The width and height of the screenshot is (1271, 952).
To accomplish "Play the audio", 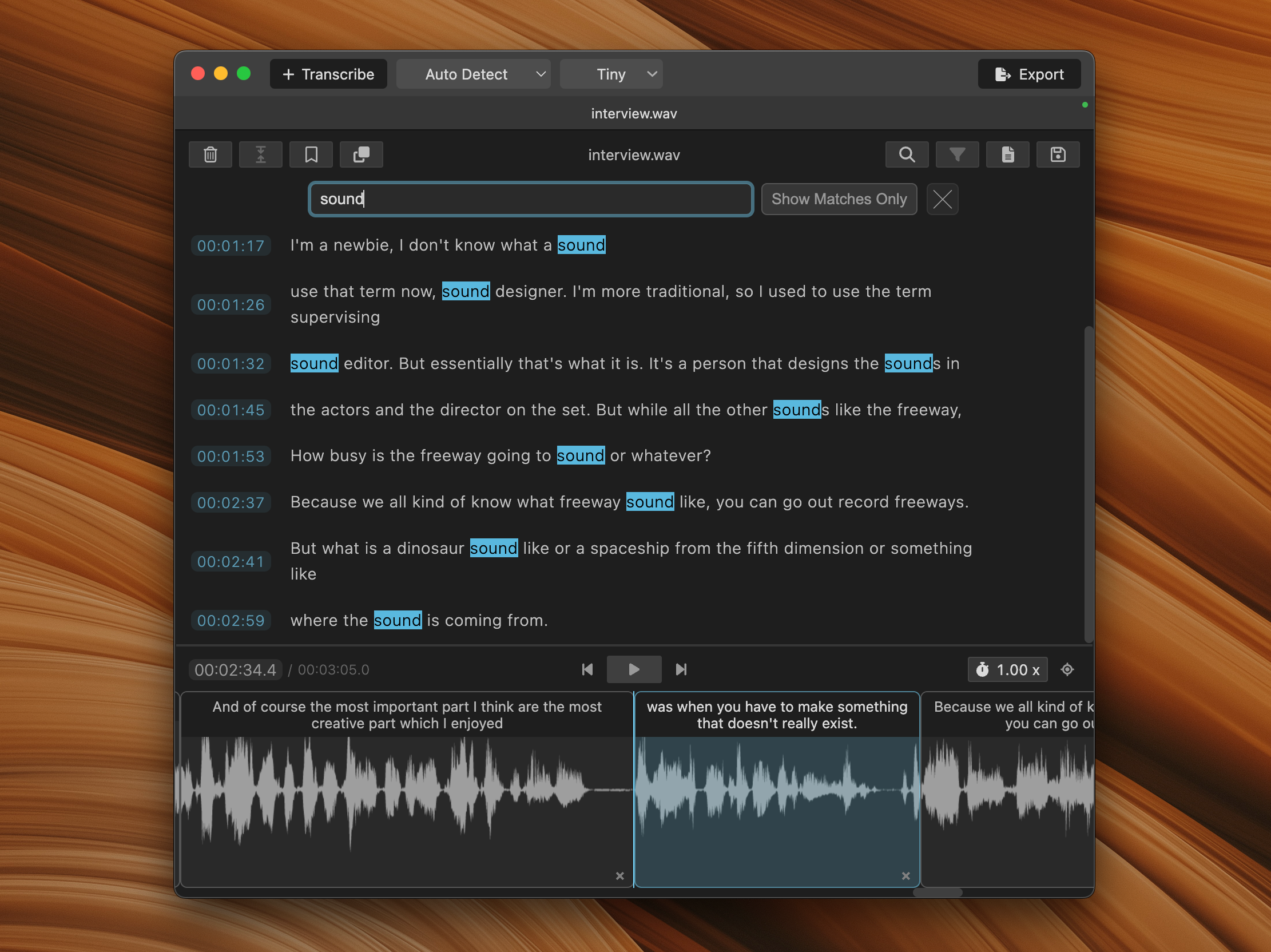I will click(634, 669).
